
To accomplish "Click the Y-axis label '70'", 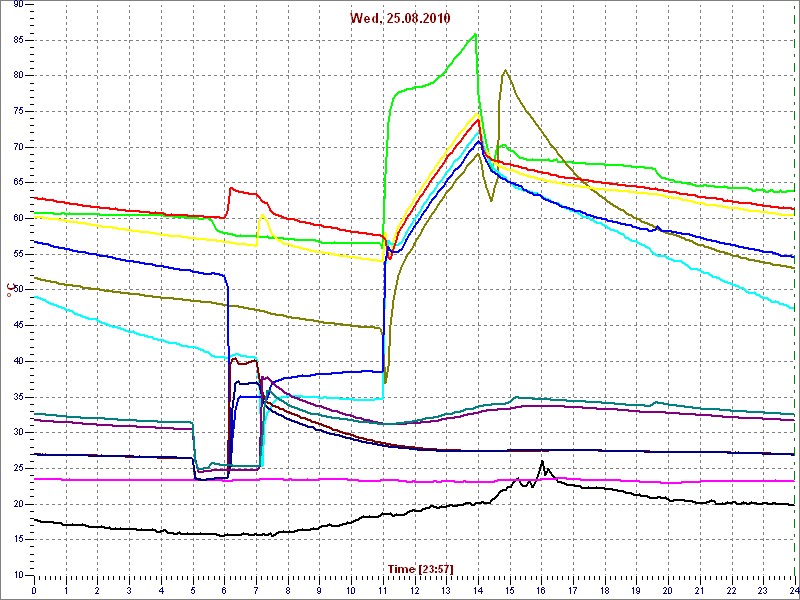I will [x=18, y=147].
